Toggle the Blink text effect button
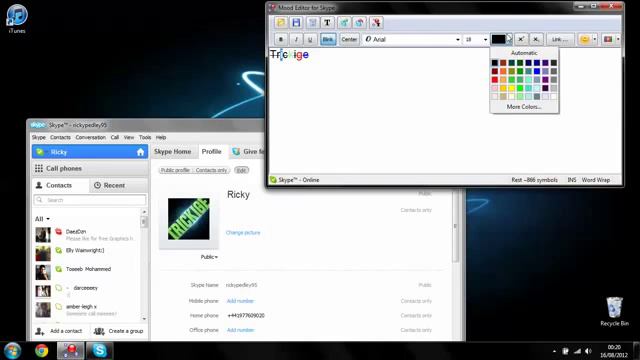The height and width of the screenshot is (360, 640). [x=328, y=39]
